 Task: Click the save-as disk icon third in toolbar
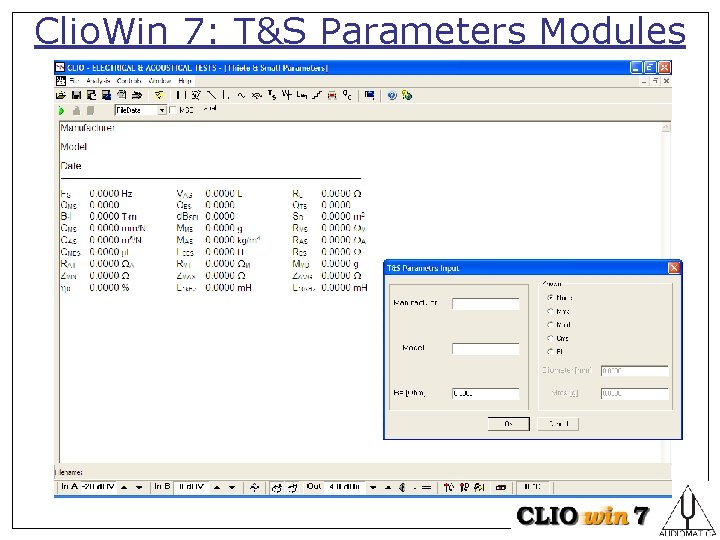pos(91,96)
